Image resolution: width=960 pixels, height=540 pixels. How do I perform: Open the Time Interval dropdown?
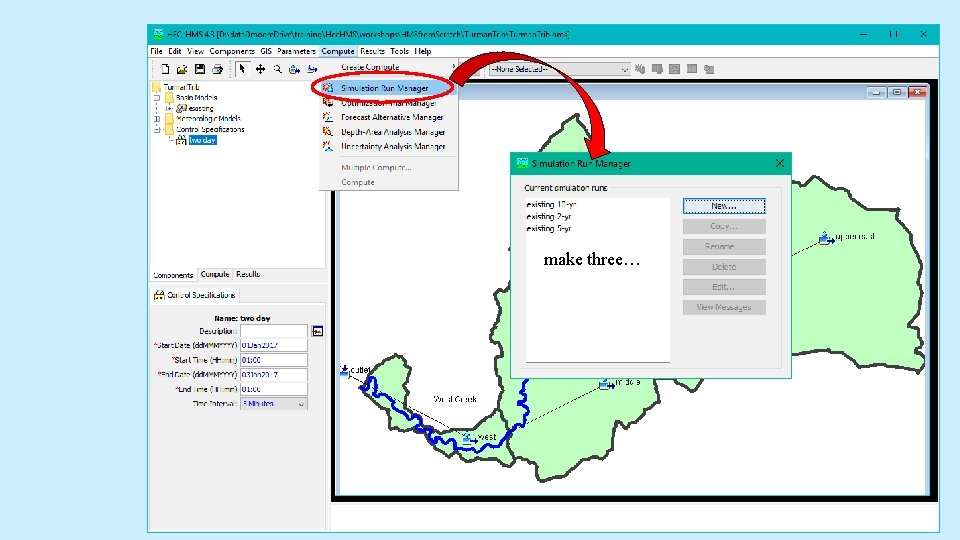click(274, 404)
